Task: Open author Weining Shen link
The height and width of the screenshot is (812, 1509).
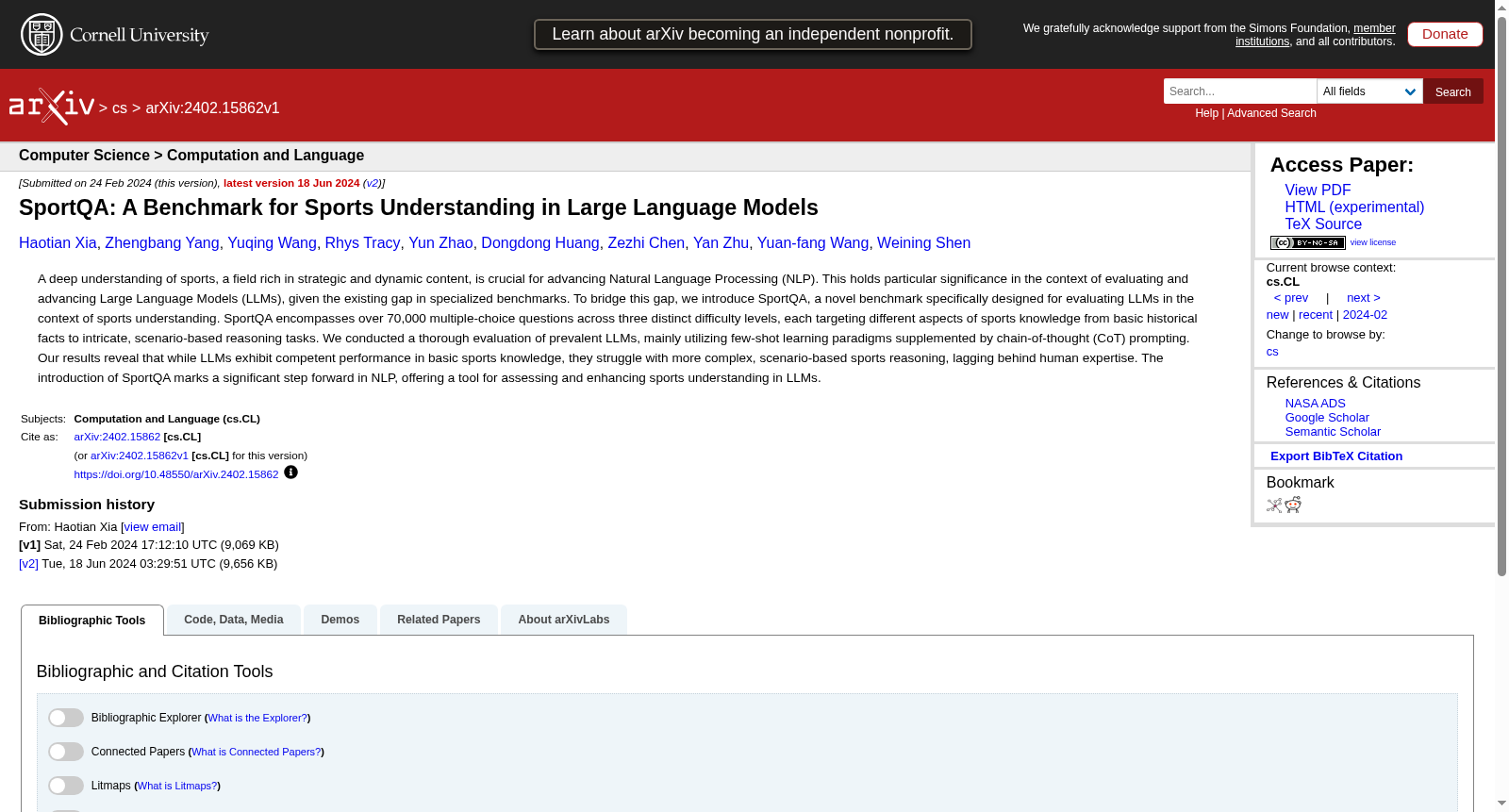Action: coord(923,243)
